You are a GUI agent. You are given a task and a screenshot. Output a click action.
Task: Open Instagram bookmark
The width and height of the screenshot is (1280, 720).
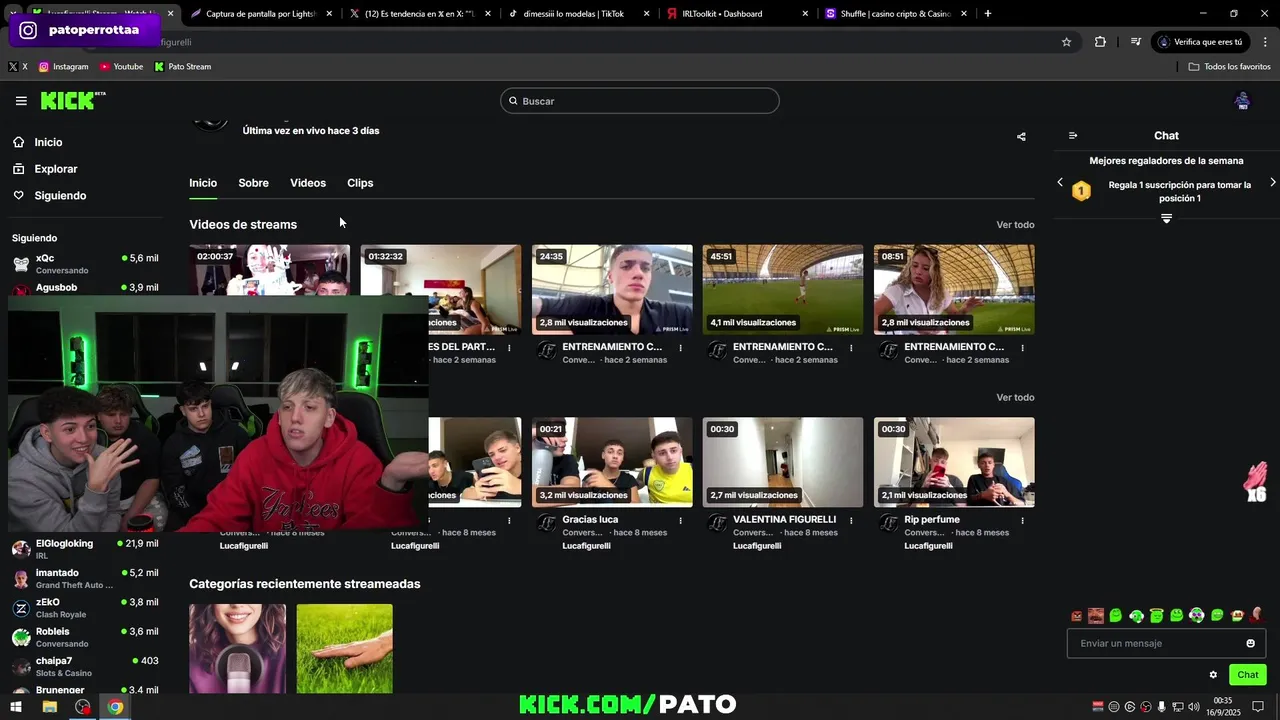pyautogui.click(x=64, y=67)
